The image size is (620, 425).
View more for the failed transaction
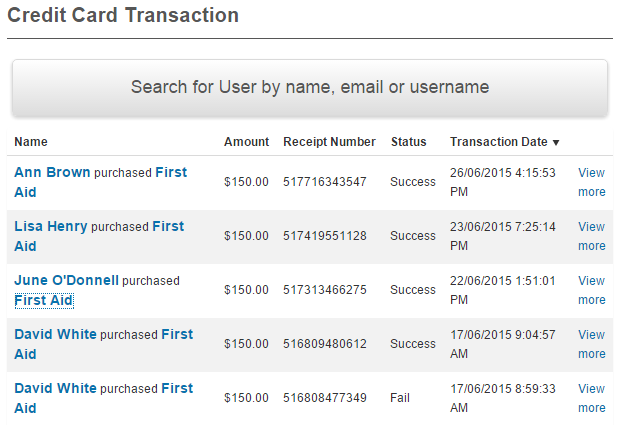point(591,398)
